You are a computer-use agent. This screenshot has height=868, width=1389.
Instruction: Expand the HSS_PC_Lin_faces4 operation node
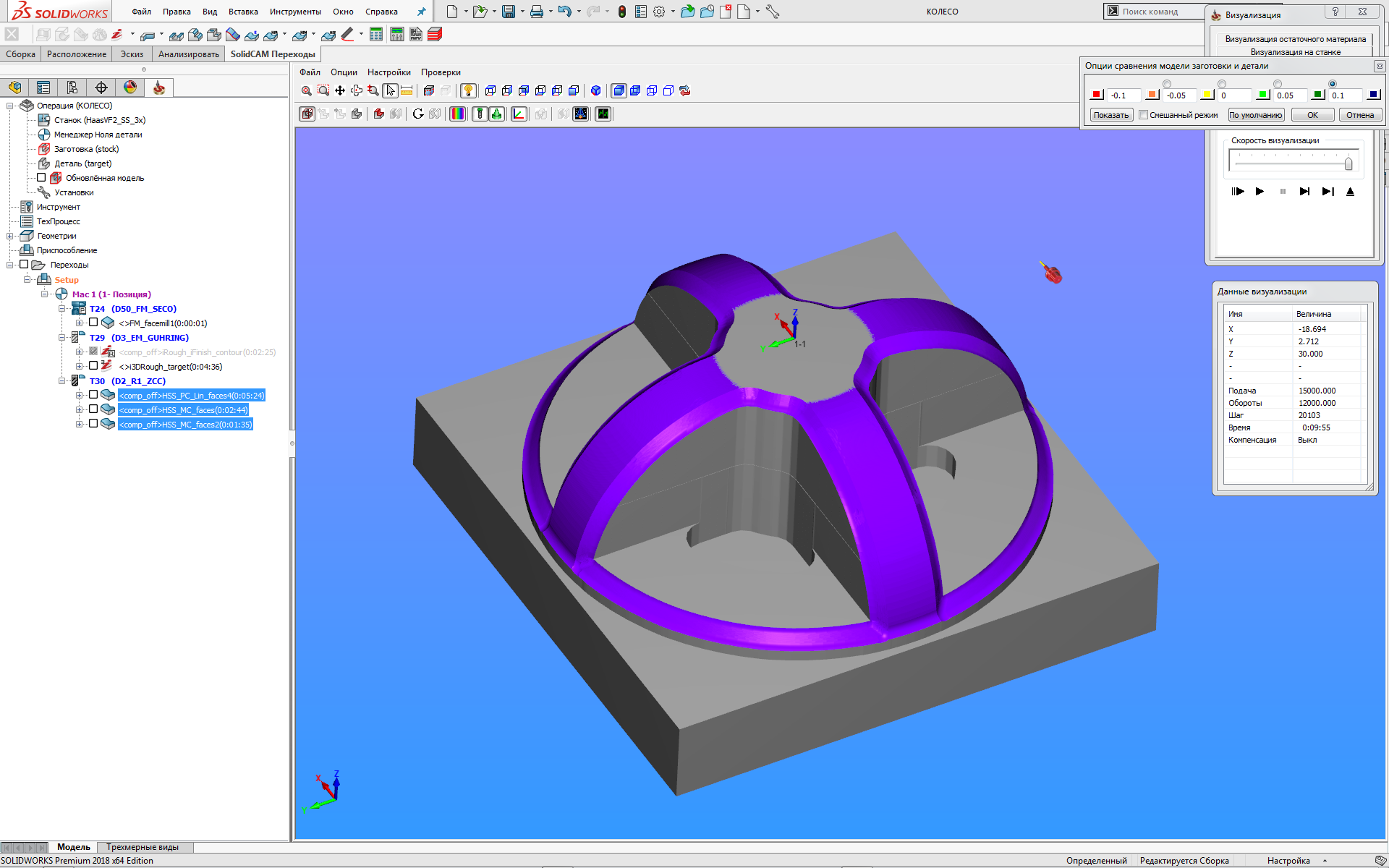pos(79,395)
